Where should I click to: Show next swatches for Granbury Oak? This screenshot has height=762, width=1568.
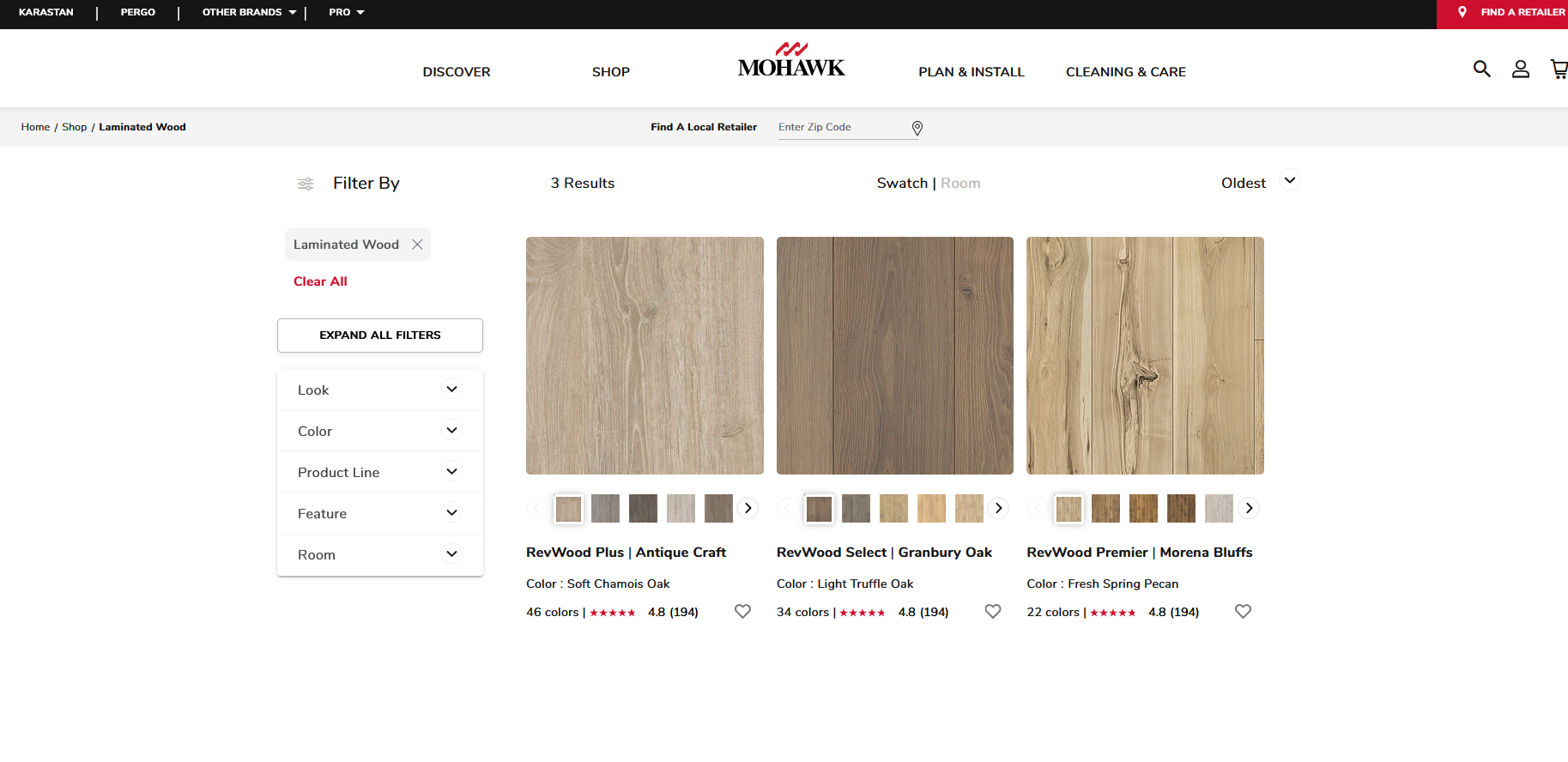pyautogui.click(x=998, y=508)
